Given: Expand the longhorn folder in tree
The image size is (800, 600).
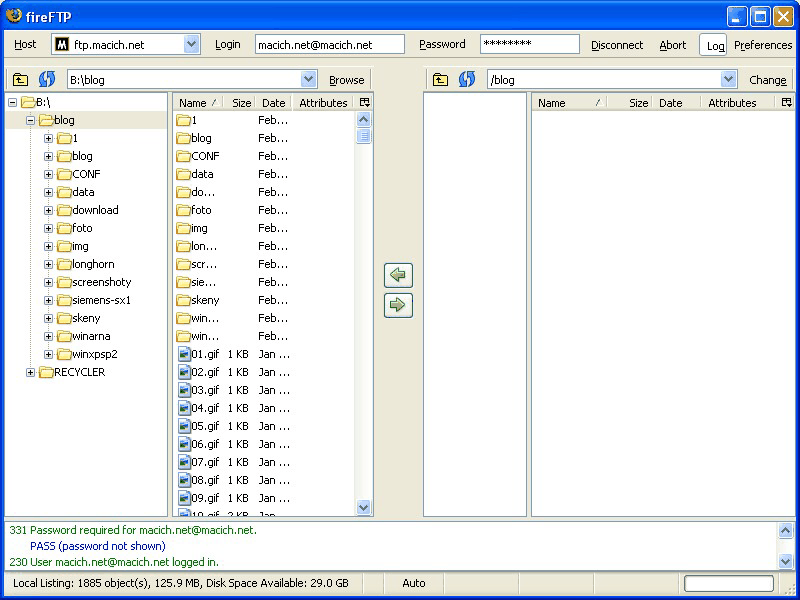Looking at the screenshot, I should [48, 264].
